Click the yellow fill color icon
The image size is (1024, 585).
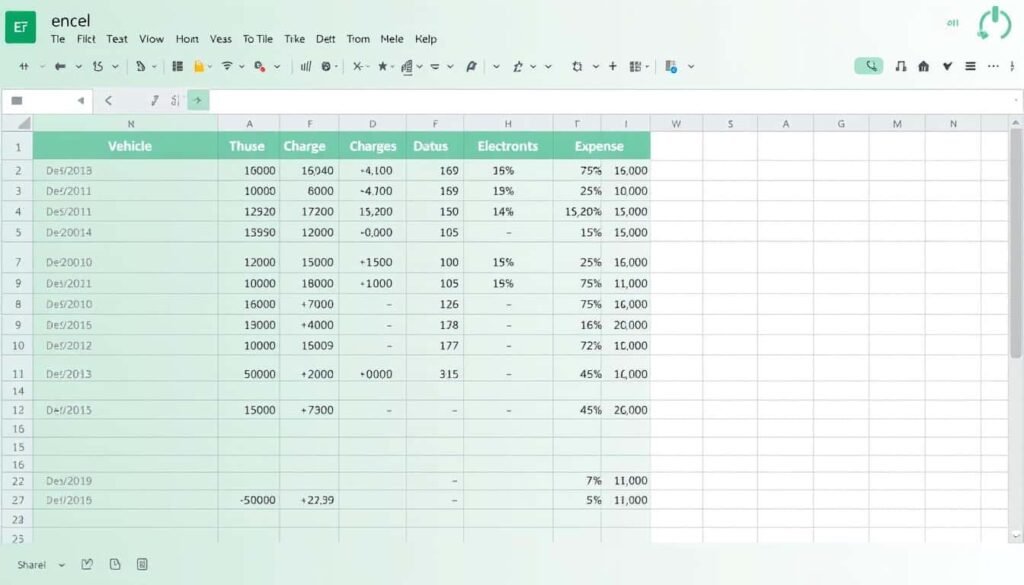point(199,67)
